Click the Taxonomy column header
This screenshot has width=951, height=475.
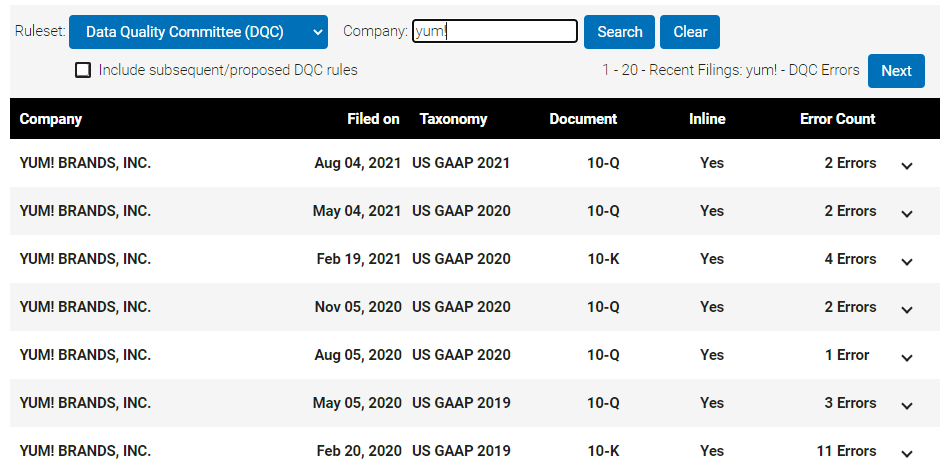[453, 119]
